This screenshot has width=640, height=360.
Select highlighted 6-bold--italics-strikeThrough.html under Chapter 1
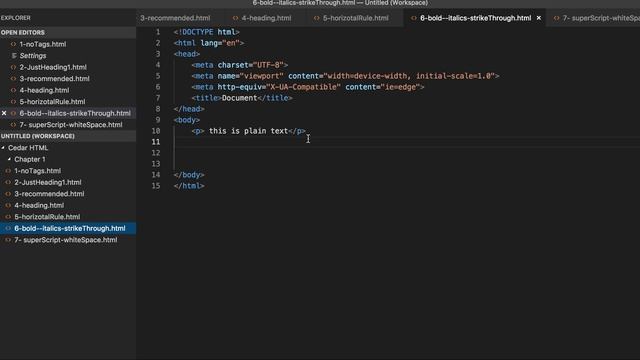(70, 228)
